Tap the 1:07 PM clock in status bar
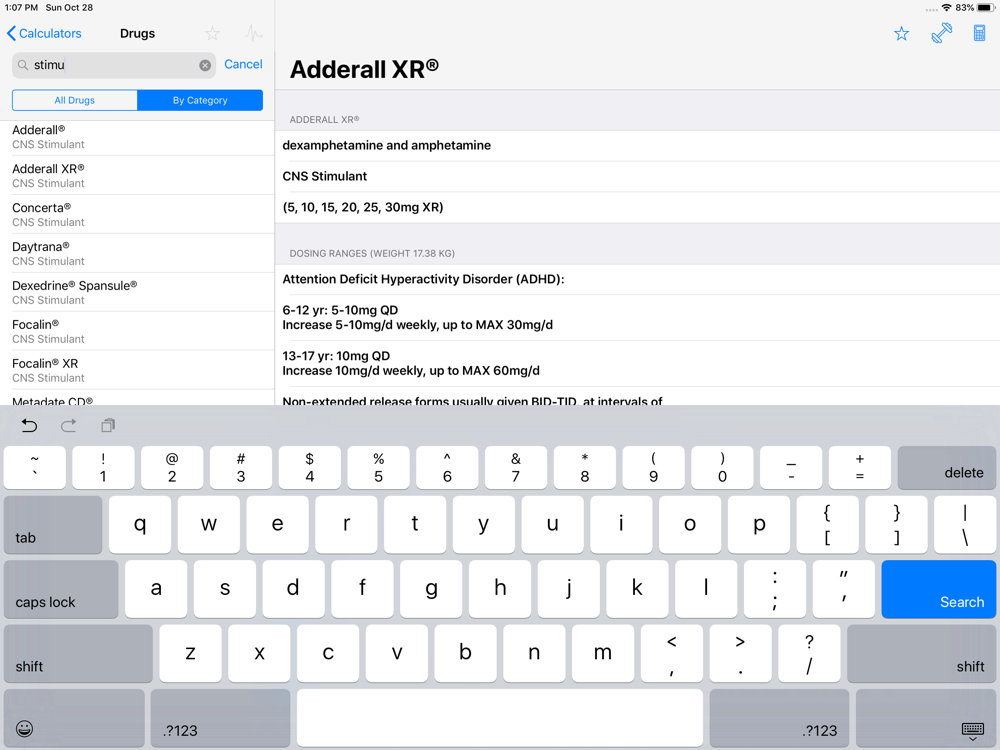The height and width of the screenshot is (750, 1000). 21,8
